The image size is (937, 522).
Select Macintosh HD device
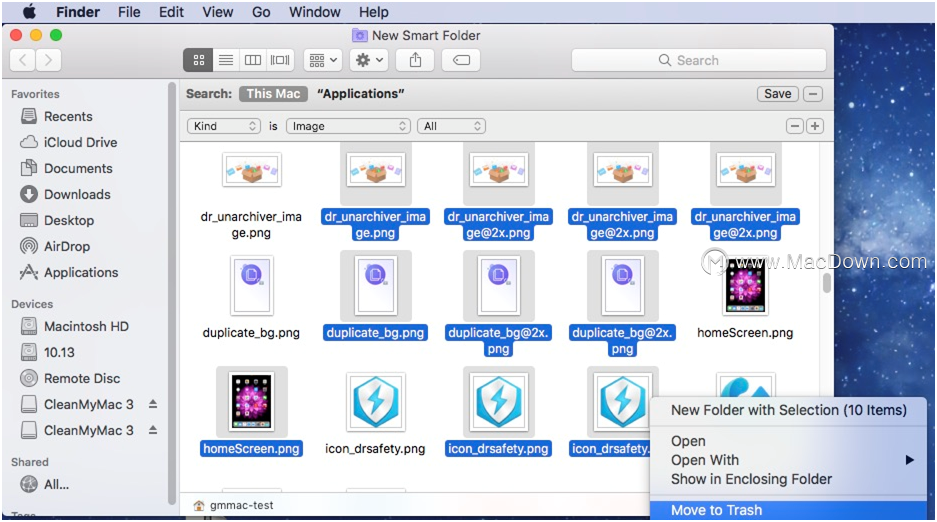point(75,326)
